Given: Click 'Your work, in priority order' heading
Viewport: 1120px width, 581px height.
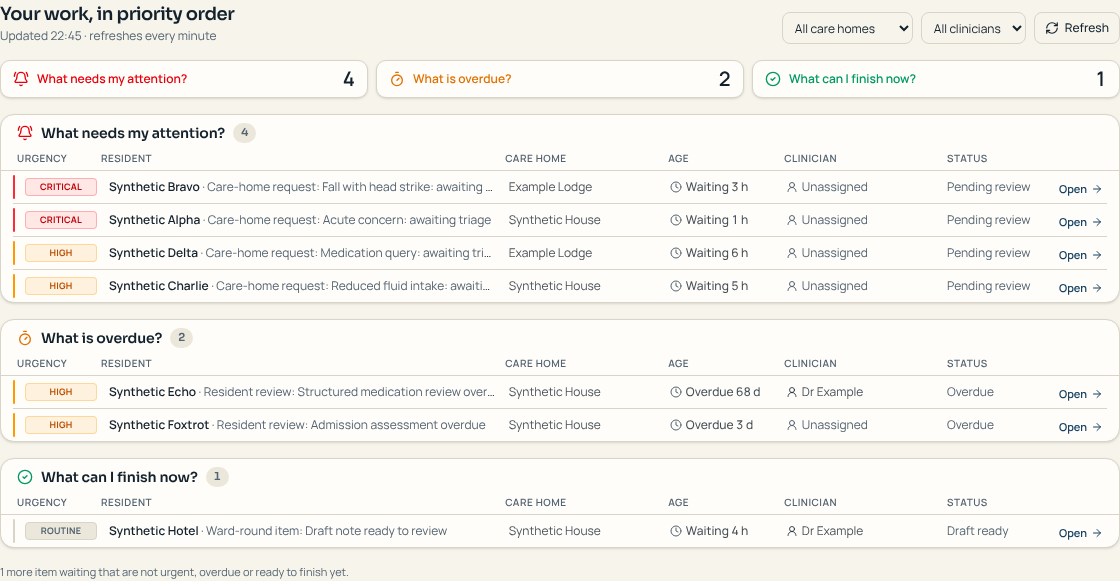Looking at the screenshot, I should (117, 14).
